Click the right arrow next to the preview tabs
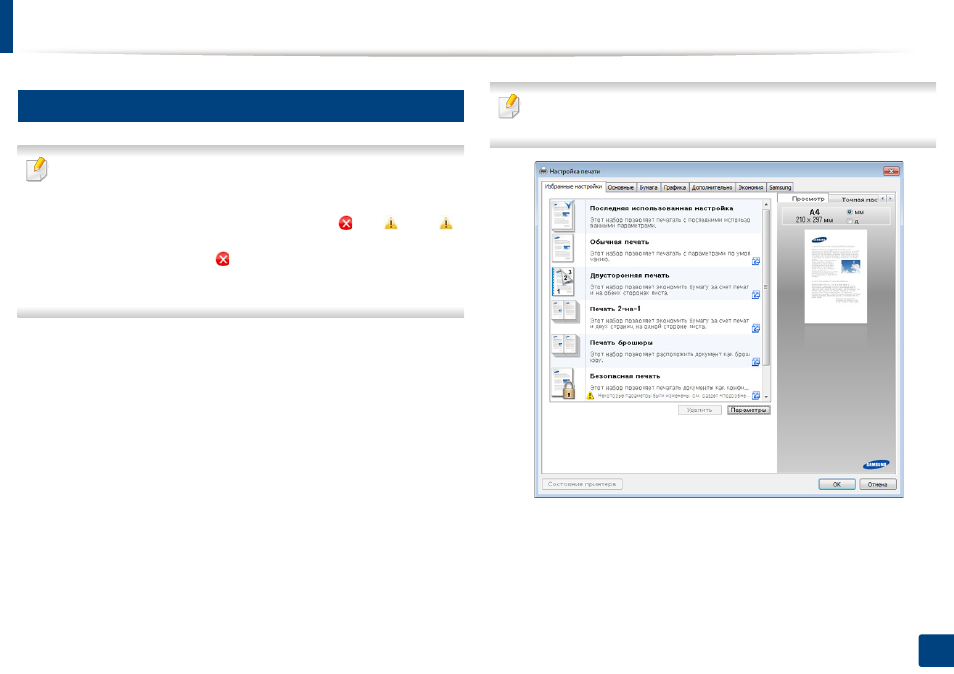This screenshot has width=954, height=674. [x=890, y=199]
